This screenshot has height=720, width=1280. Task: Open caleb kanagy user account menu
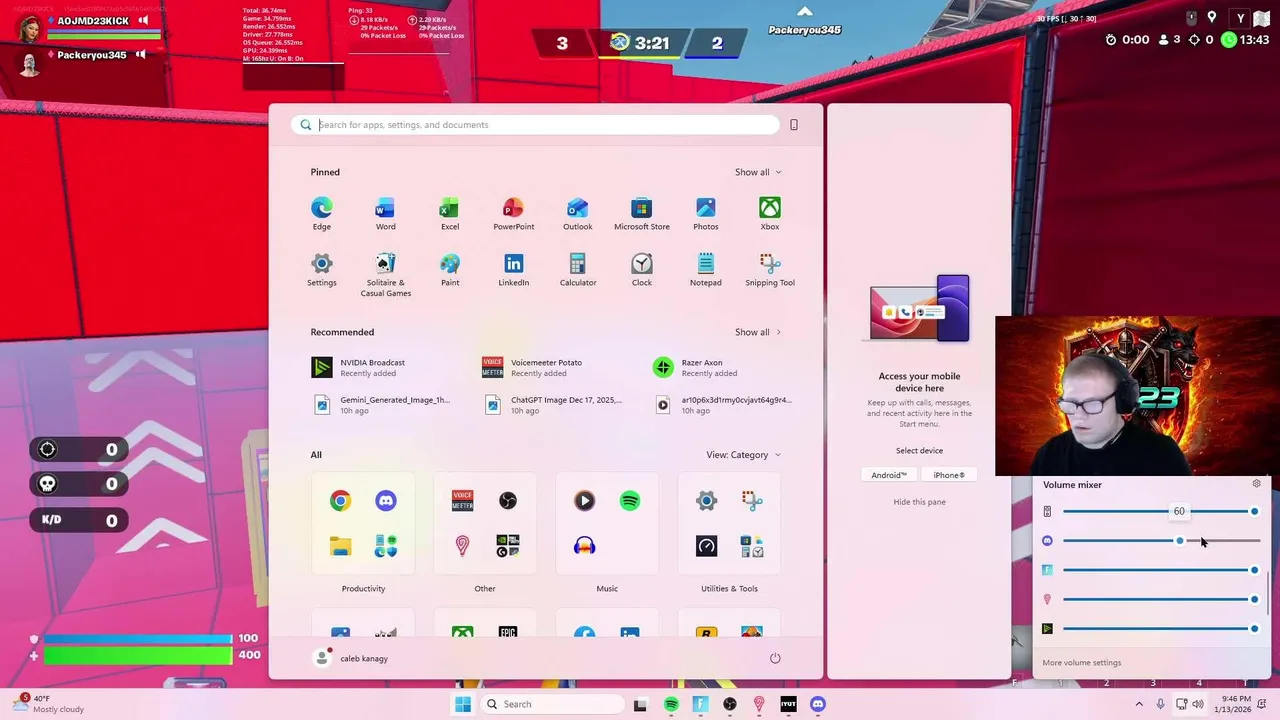pos(352,658)
